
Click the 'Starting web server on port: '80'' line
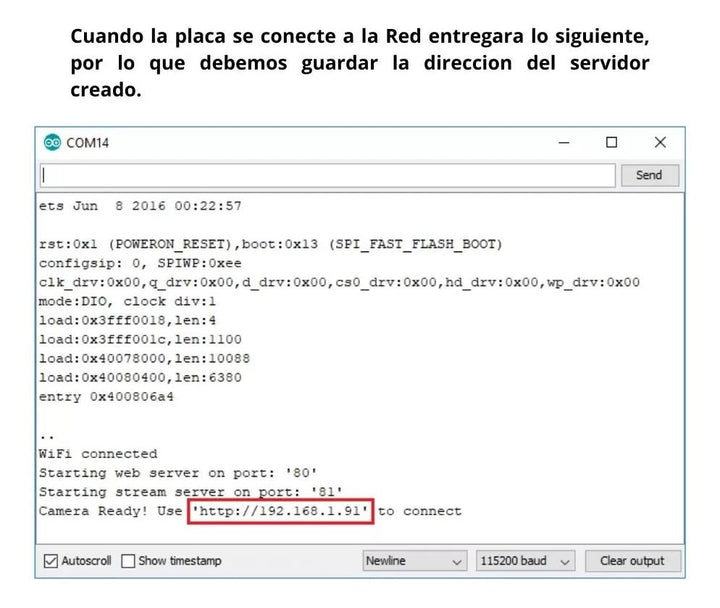click(x=178, y=473)
